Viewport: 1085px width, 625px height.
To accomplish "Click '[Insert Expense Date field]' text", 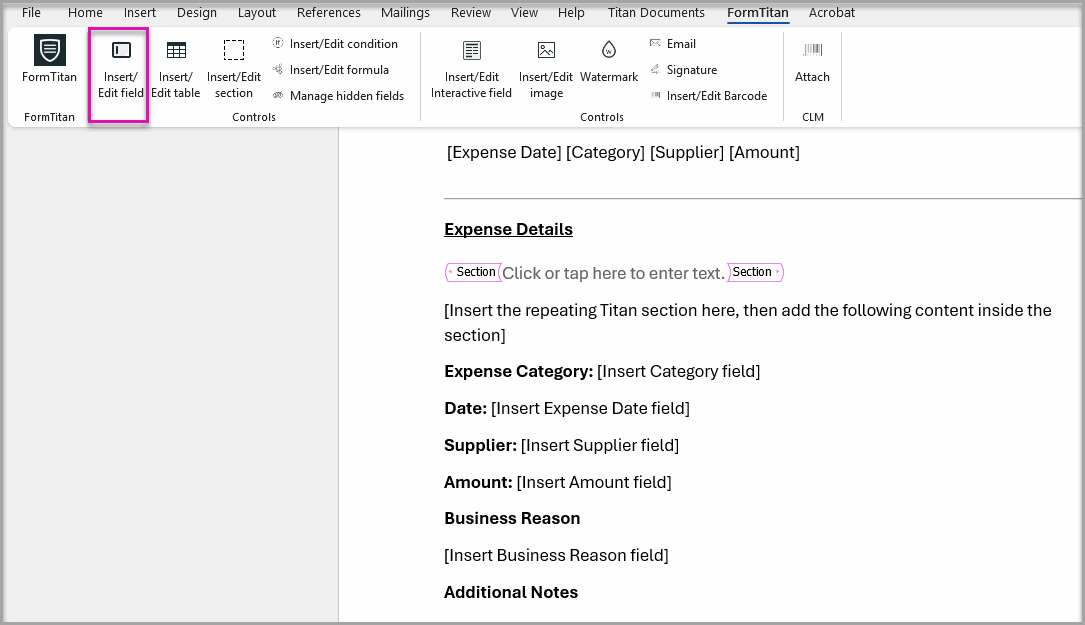I will [x=590, y=408].
